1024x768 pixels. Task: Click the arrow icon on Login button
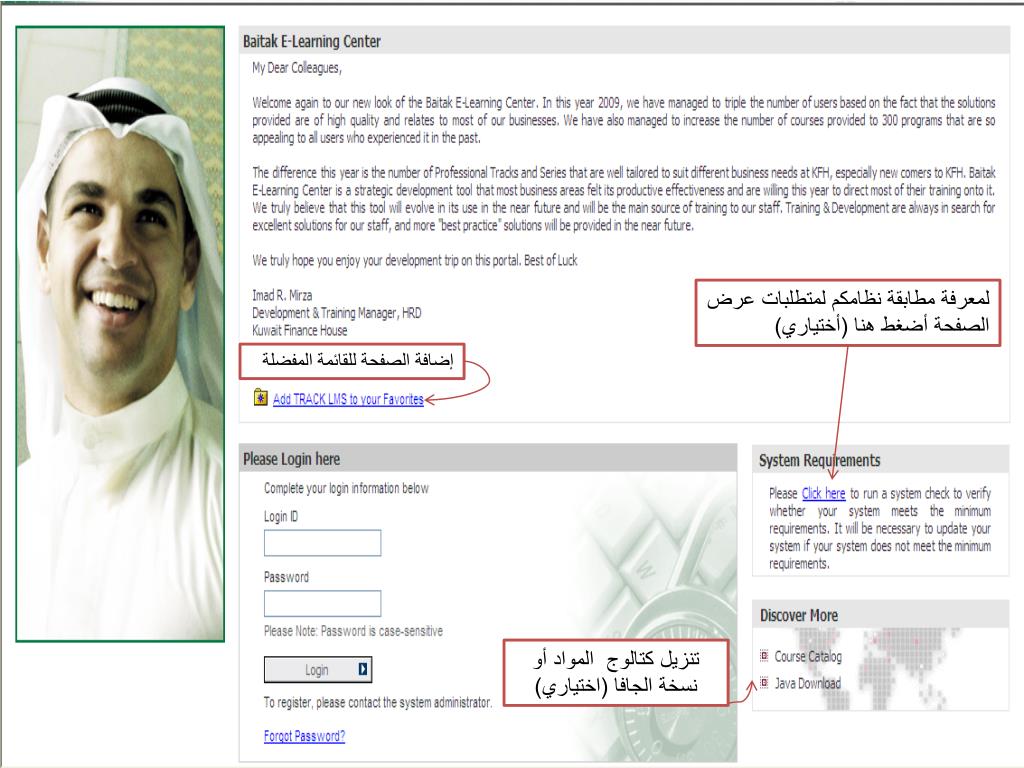[363, 669]
